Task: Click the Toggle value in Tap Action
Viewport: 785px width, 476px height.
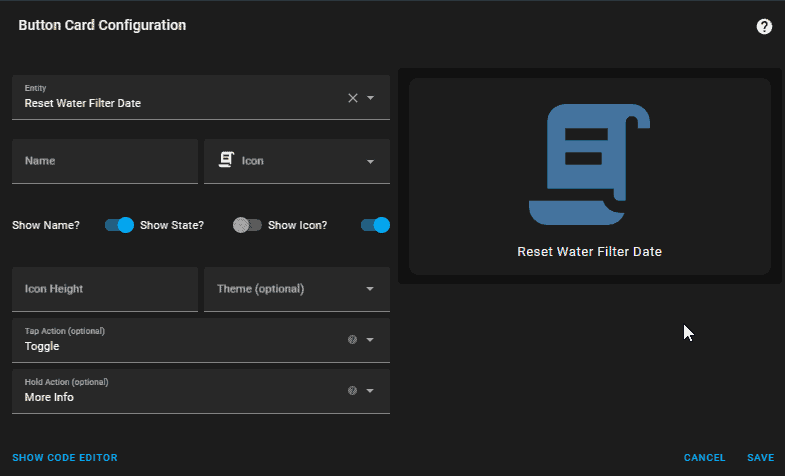Action: tap(42, 346)
